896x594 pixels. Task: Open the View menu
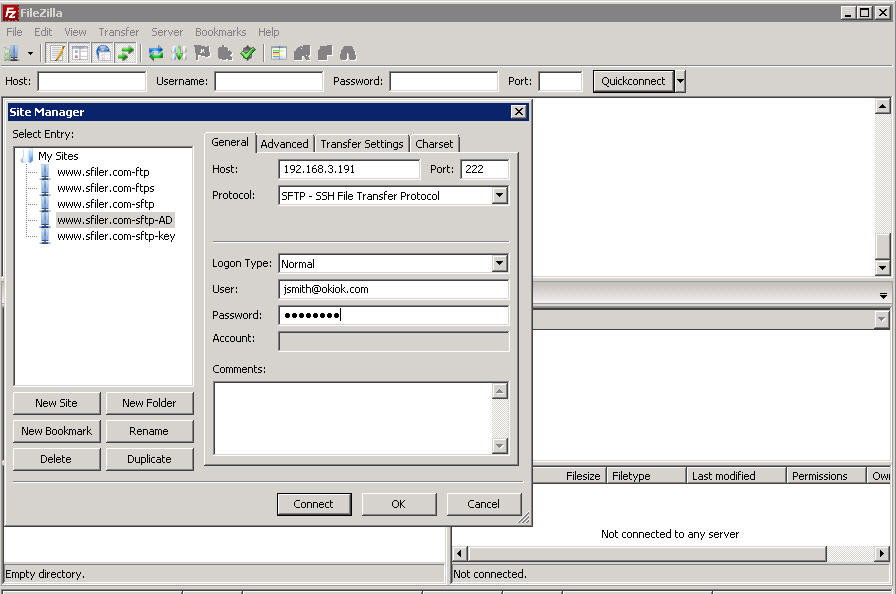tap(75, 32)
